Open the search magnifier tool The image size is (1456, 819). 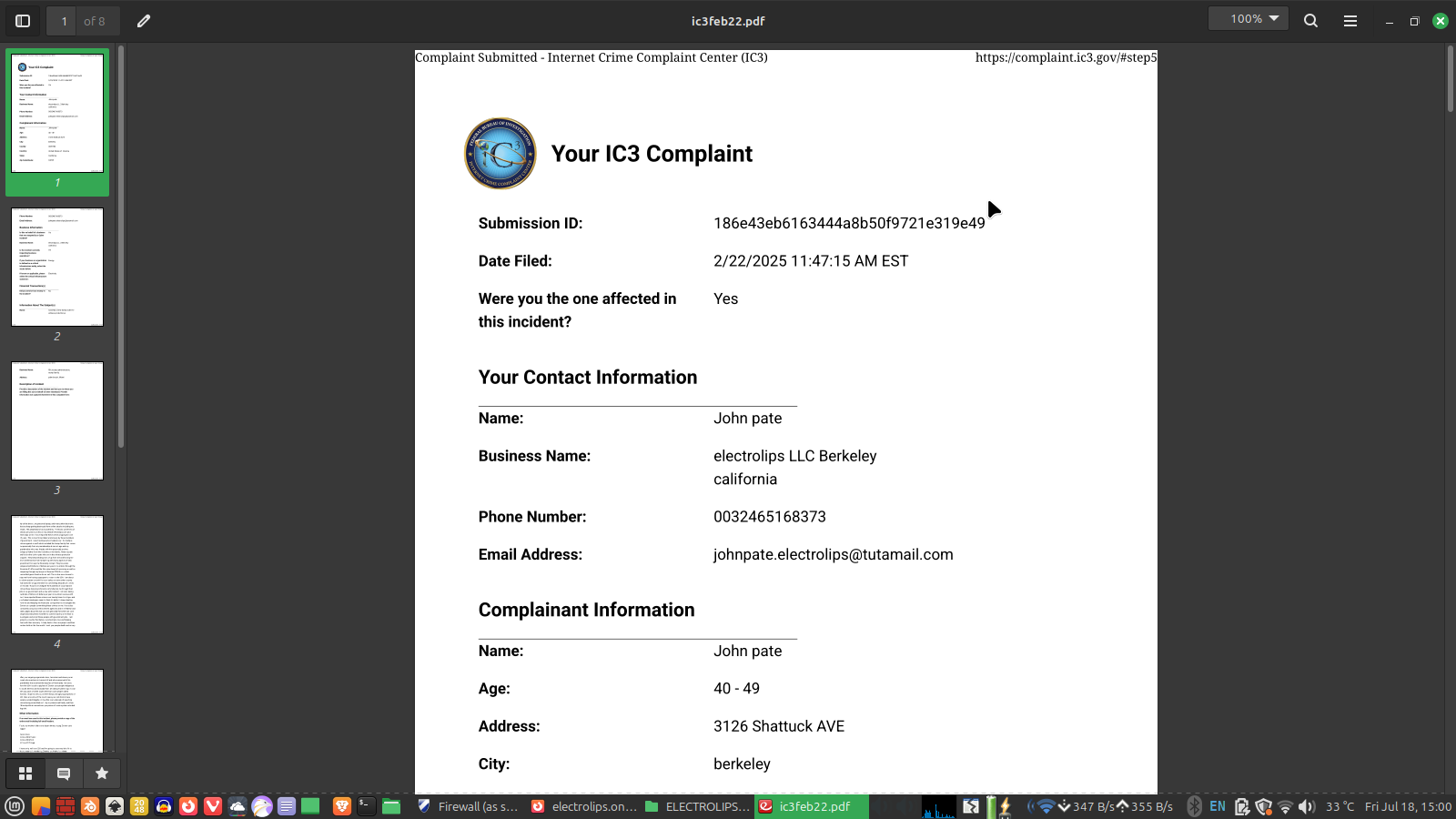[x=1310, y=21]
